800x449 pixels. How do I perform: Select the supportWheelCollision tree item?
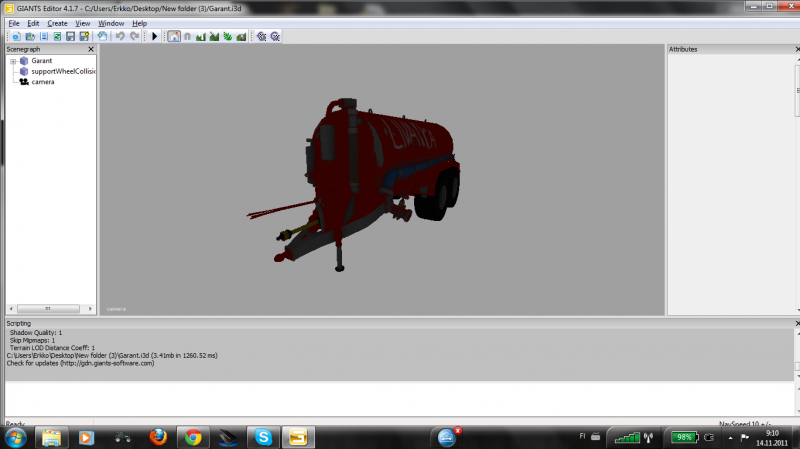[63, 71]
